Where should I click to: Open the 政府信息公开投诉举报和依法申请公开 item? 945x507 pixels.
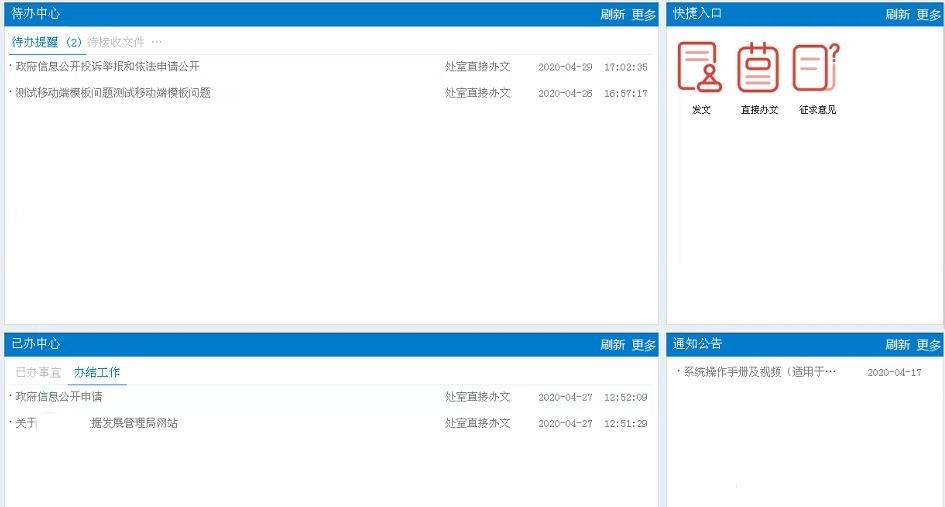[107, 66]
